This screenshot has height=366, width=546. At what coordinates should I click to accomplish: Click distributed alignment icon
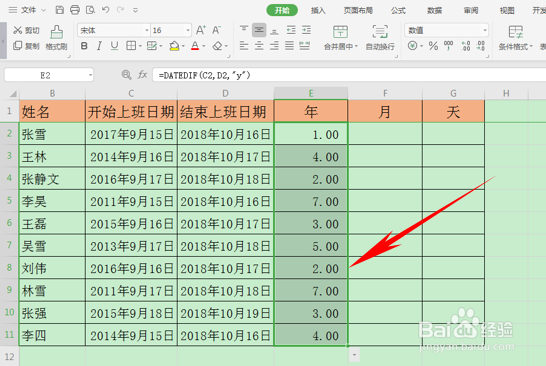click(x=305, y=46)
